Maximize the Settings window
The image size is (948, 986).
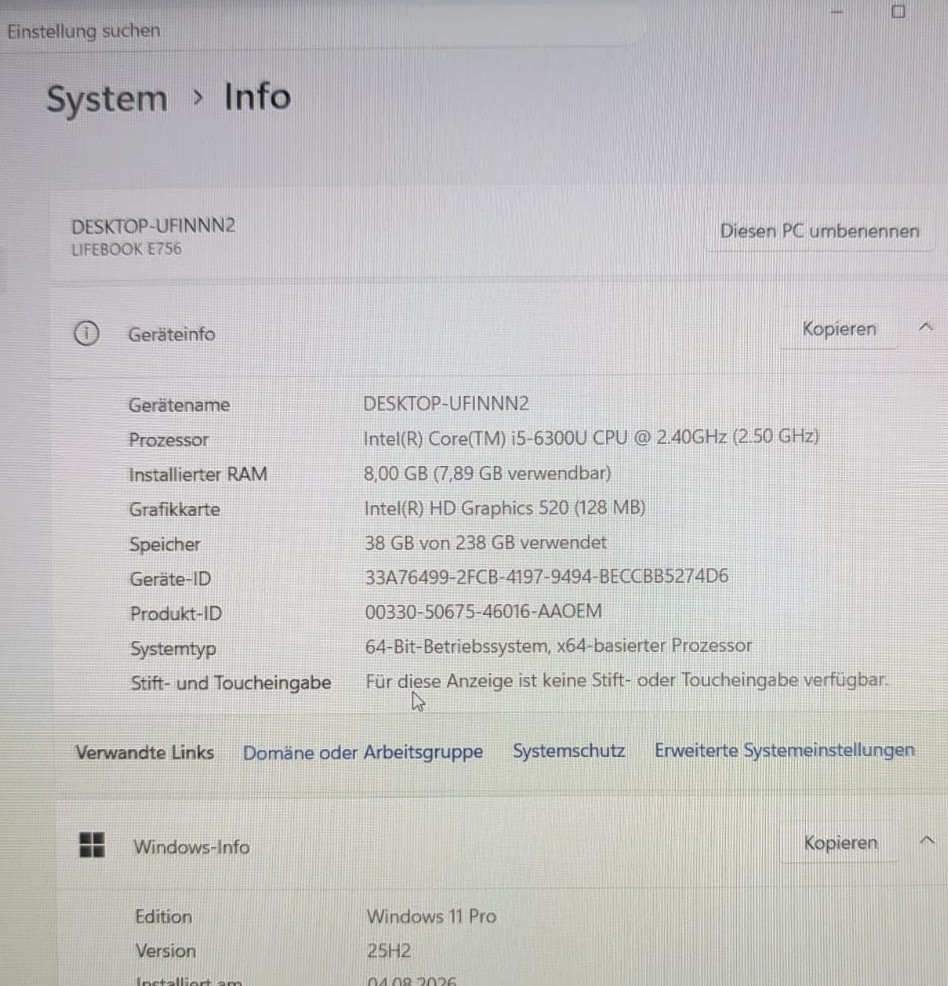point(898,11)
